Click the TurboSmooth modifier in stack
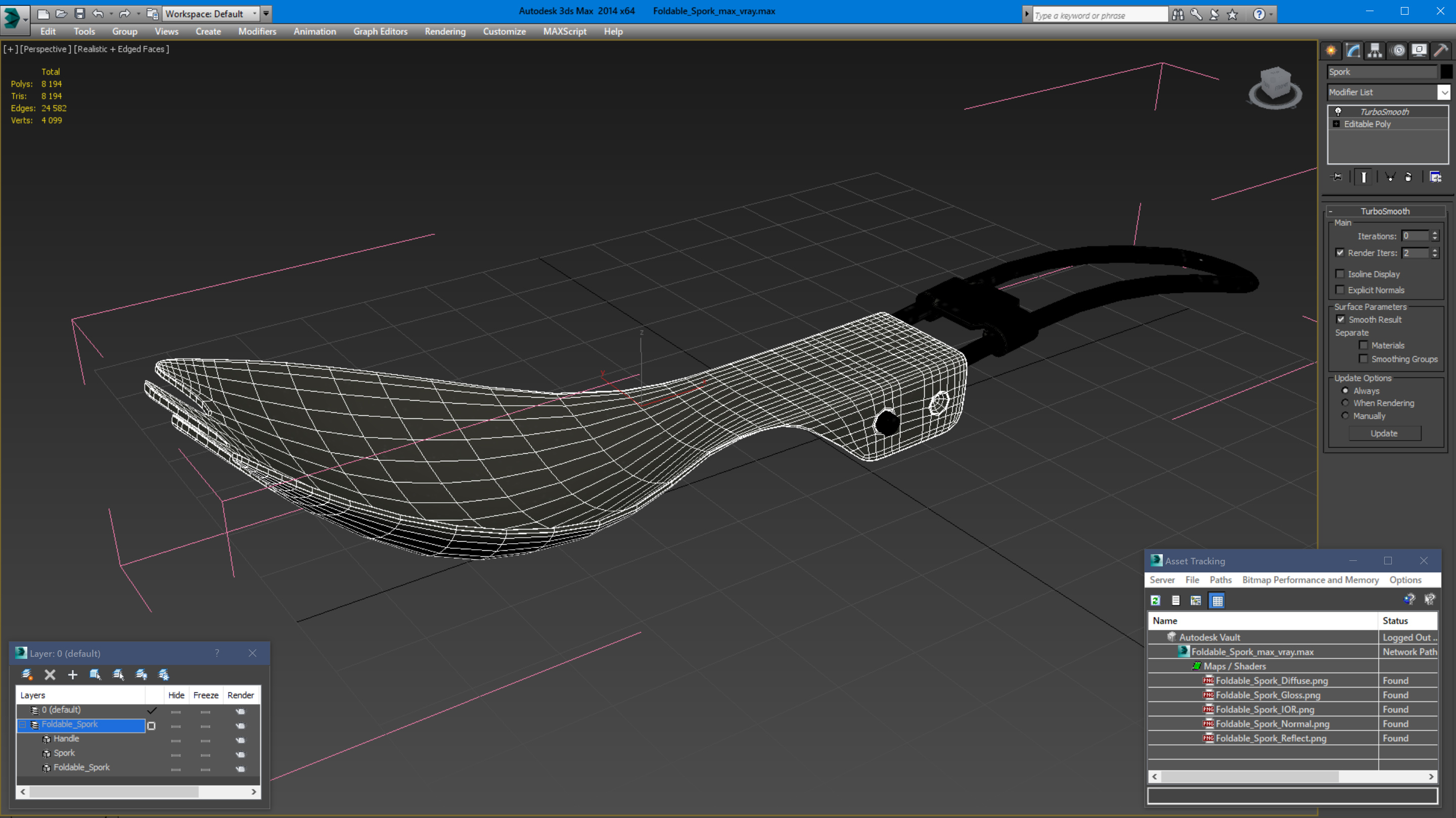1456x818 pixels. click(x=1385, y=111)
